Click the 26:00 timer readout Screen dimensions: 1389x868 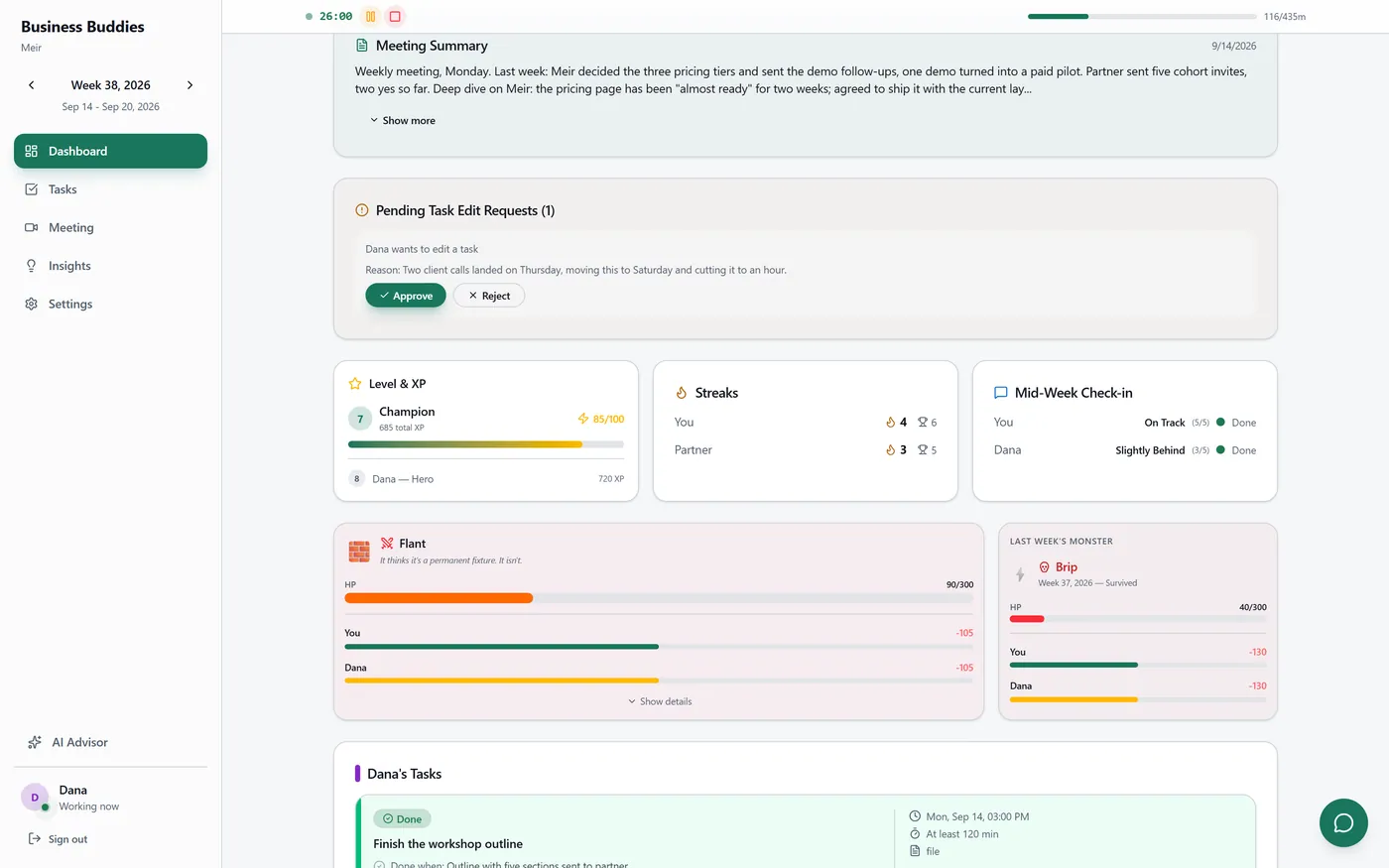[335, 16]
